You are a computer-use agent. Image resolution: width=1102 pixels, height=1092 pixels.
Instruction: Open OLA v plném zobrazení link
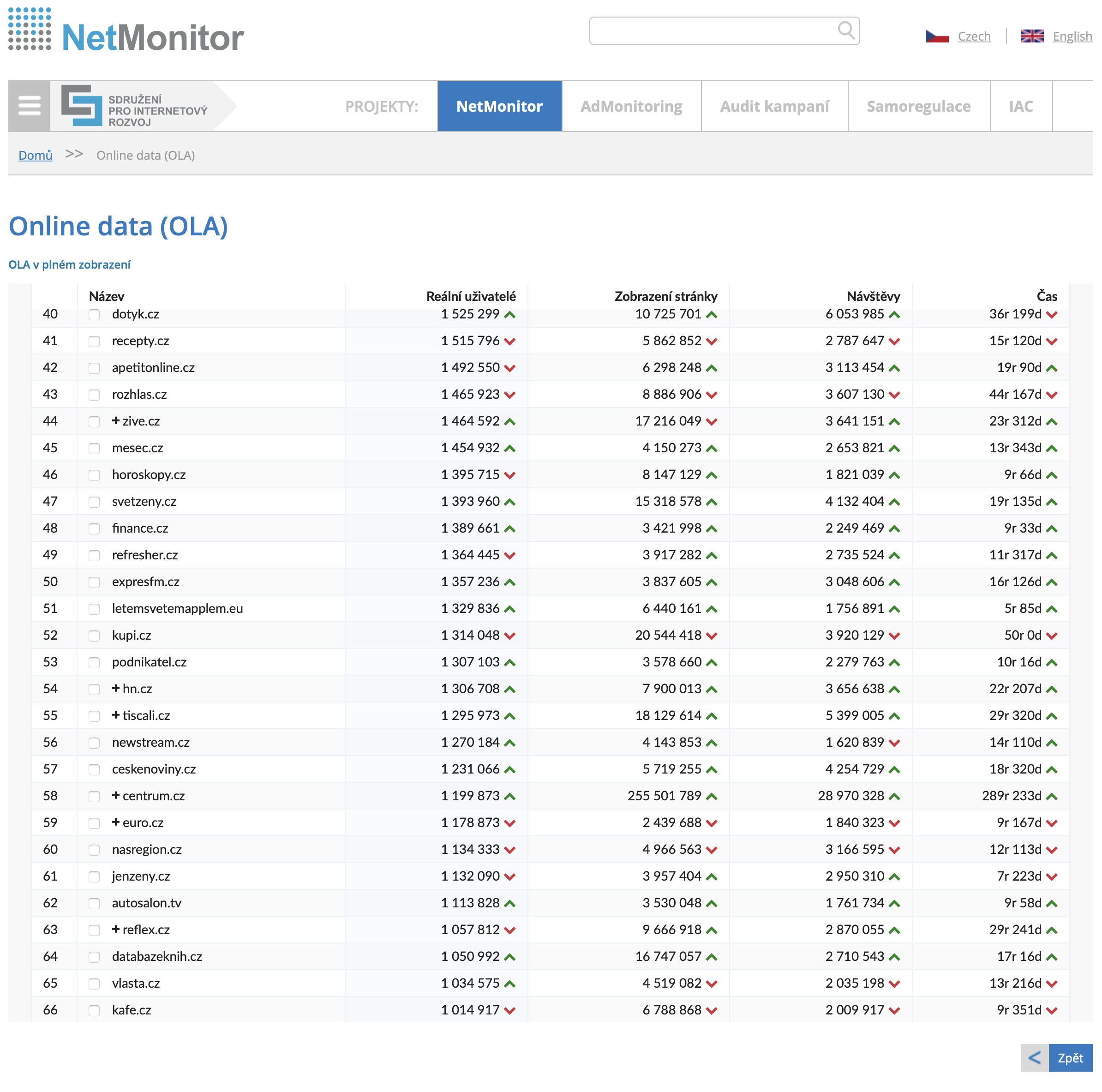70,265
